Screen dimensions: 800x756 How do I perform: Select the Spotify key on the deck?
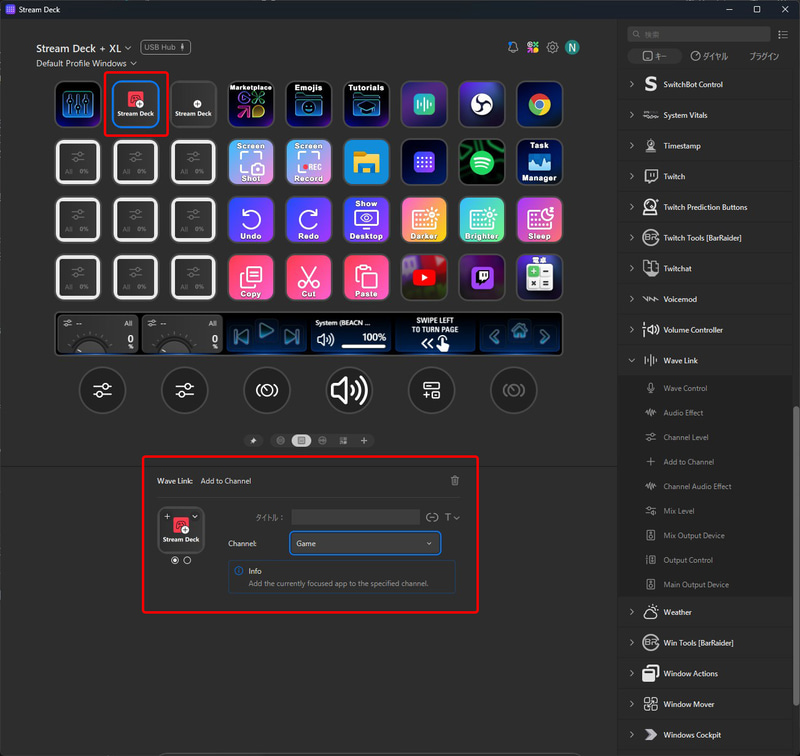pyautogui.click(x=481, y=161)
